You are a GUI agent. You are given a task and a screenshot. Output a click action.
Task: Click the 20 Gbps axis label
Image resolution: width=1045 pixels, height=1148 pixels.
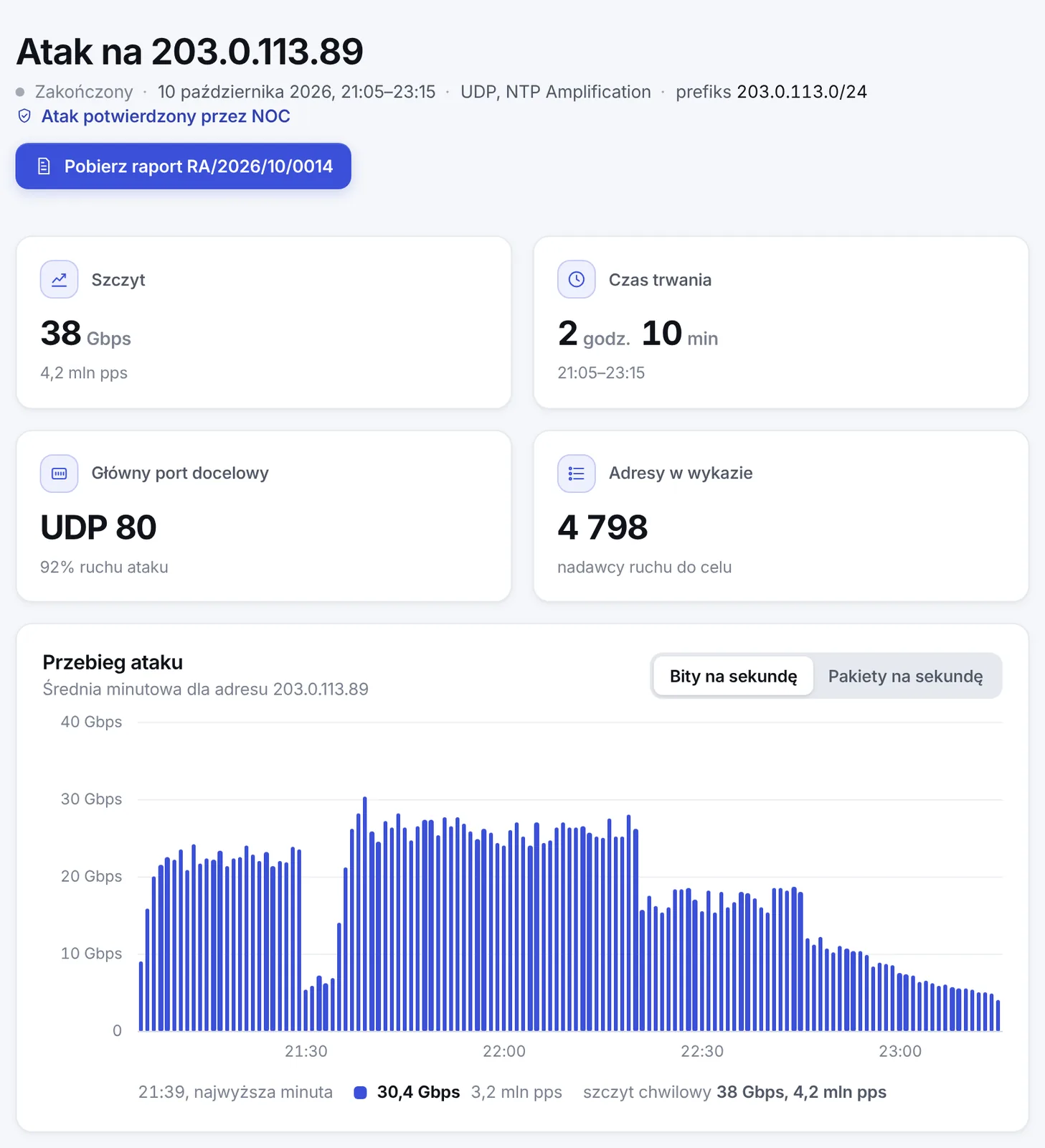tap(91, 876)
